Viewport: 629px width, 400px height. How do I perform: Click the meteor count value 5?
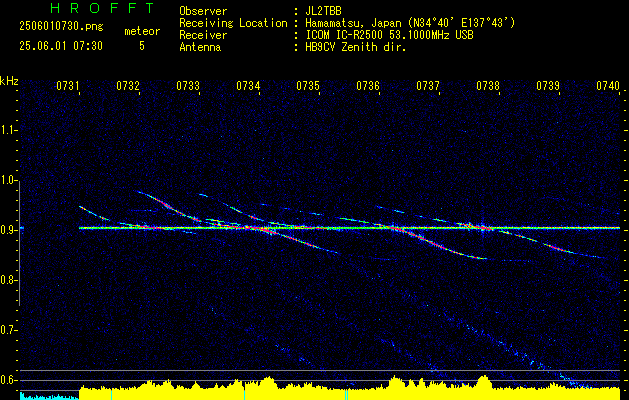point(142,46)
